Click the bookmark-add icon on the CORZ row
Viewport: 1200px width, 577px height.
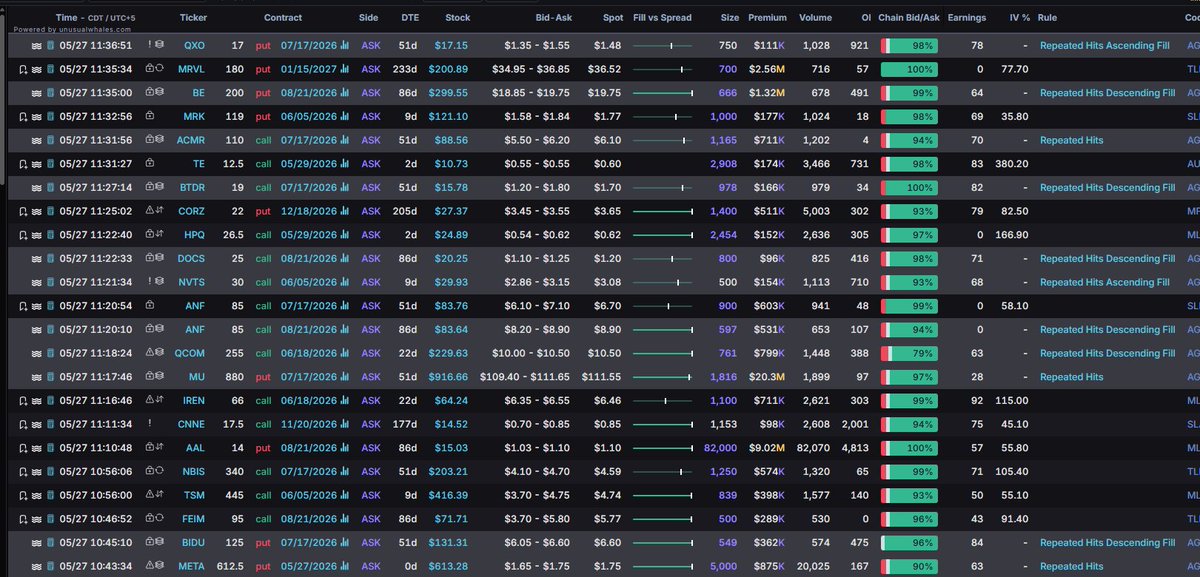[23, 211]
